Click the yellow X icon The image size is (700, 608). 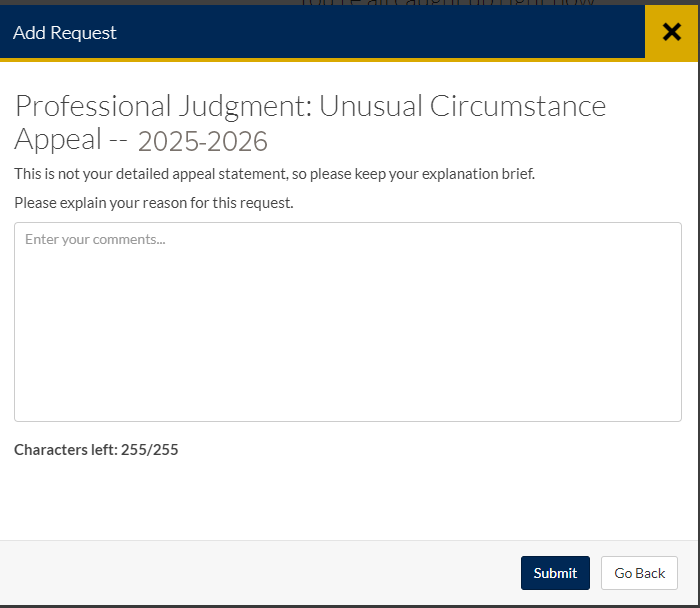[x=672, y=32]
